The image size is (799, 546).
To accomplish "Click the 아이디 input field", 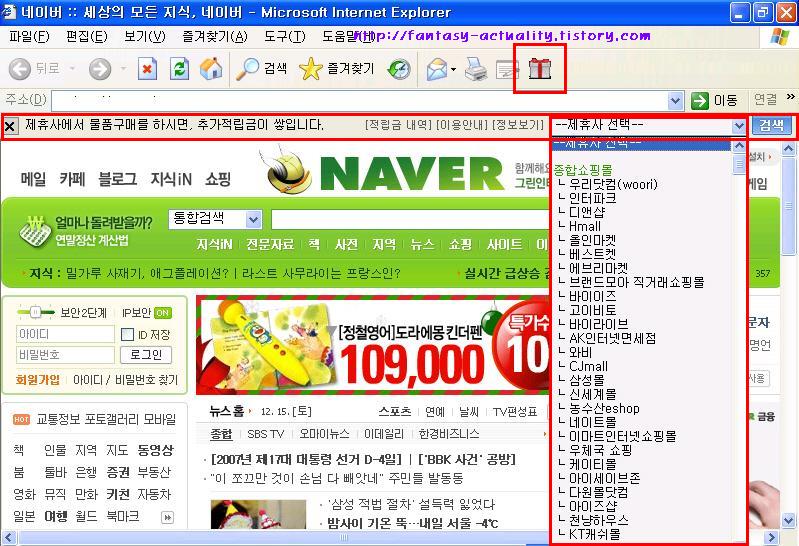I will [65, 334].
